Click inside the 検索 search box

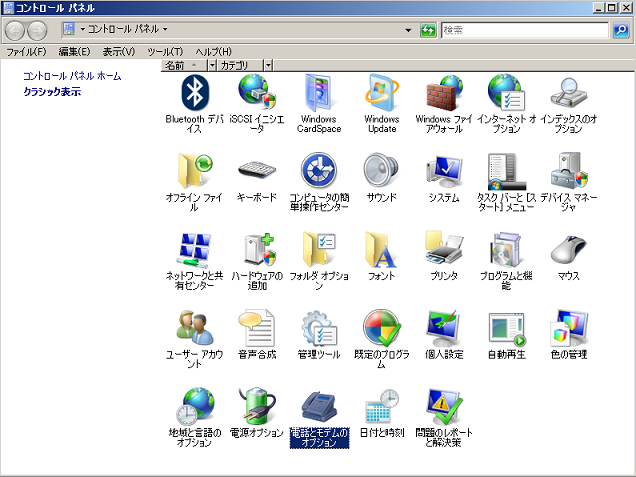[x=525, y=30]
